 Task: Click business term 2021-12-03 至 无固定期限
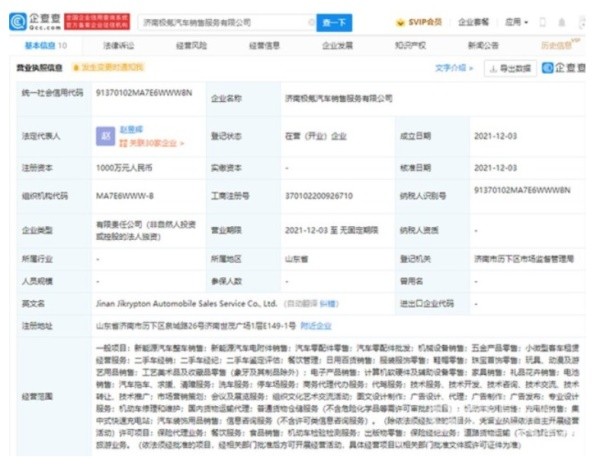[331, 230]
